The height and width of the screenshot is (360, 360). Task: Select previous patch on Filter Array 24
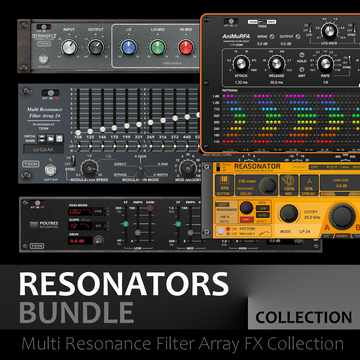coord(42,136)
